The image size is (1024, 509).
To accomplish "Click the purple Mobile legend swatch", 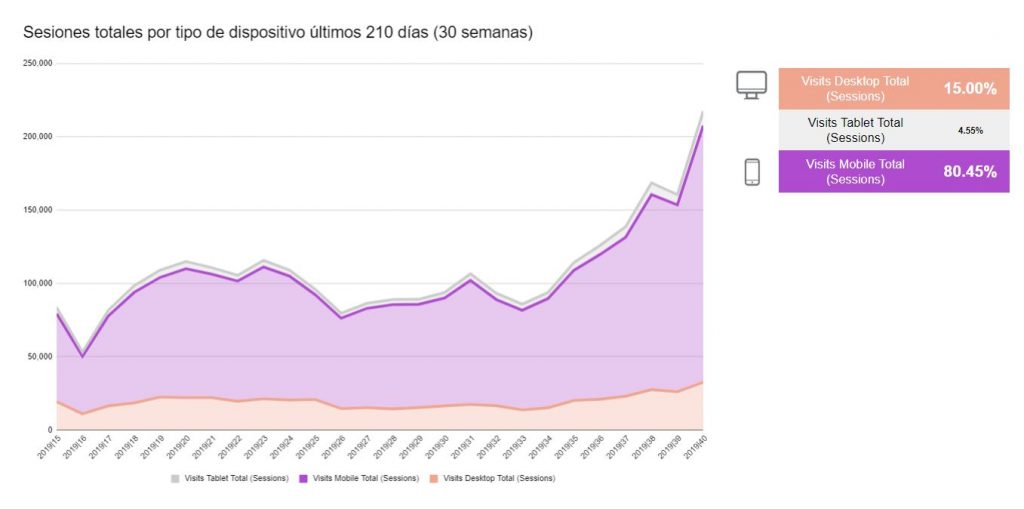I will pyautogui.click(x=303, y=478).
